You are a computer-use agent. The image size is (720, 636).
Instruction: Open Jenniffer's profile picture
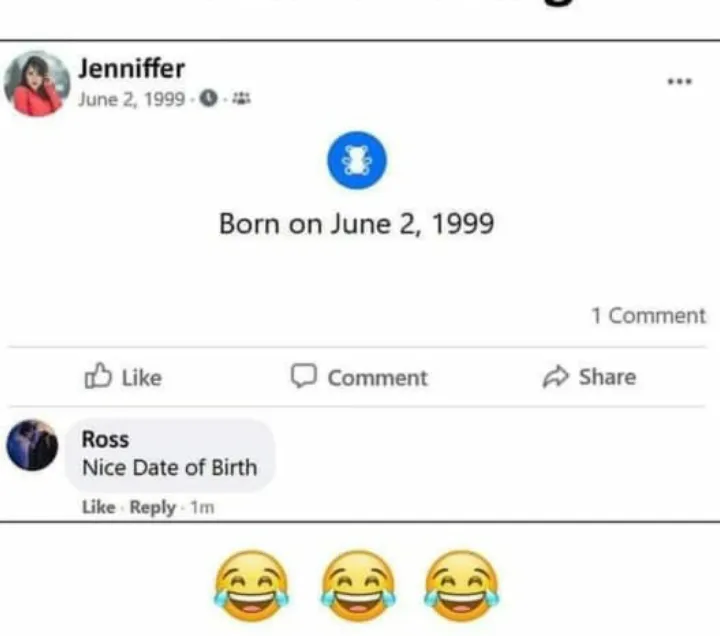point(37,84)
